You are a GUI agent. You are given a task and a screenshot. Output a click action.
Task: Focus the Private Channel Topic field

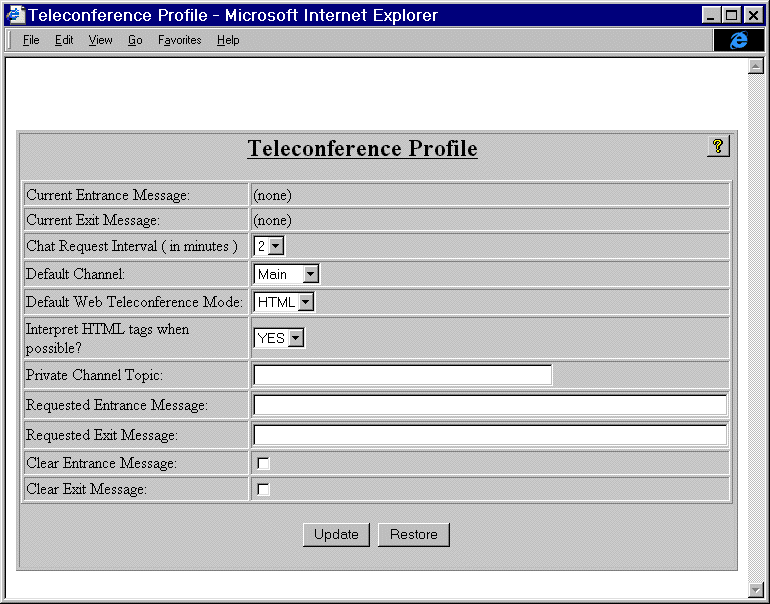[402, 375]
